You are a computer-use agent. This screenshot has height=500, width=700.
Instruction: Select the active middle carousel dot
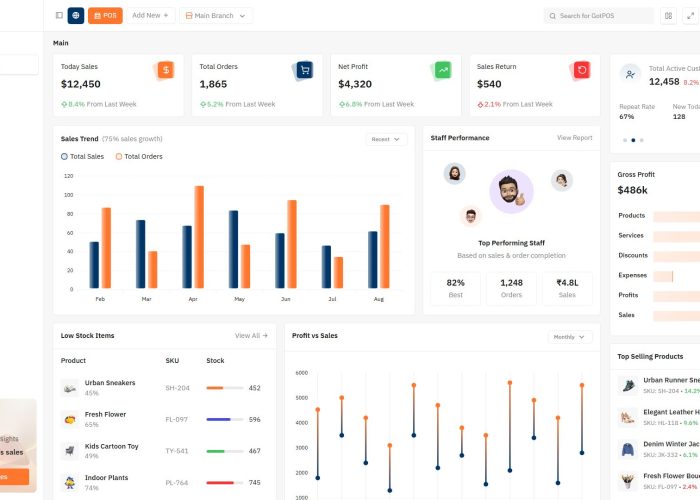tap(633, 140)
